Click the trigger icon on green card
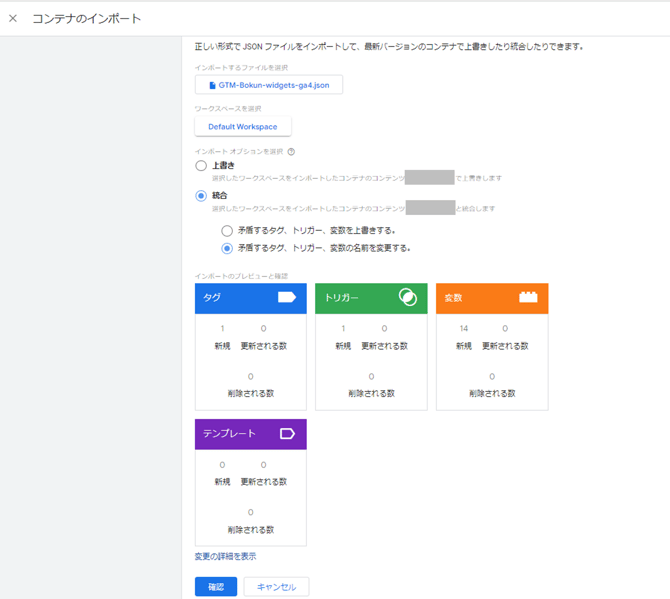 (x=407, y=298)
